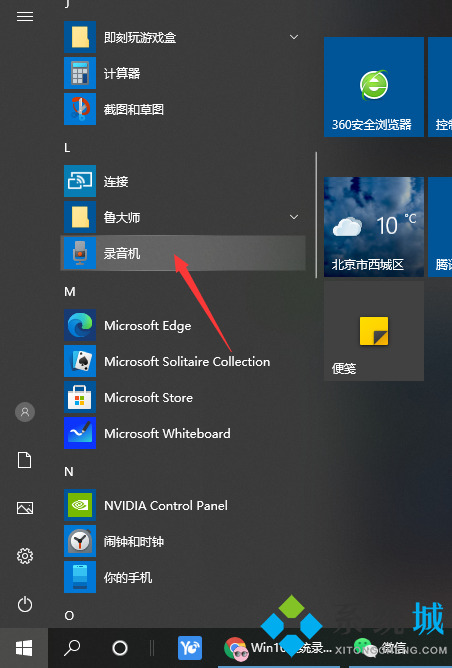Viewport: 452px width, 668px height.
Task: Click the app list scrollbar
Action: pos(316,215)
